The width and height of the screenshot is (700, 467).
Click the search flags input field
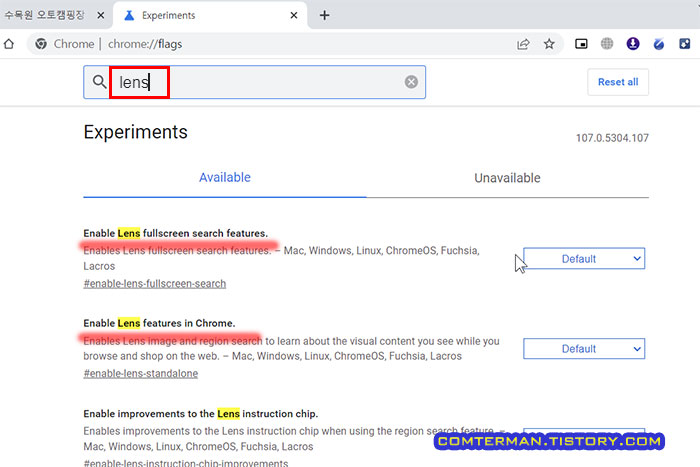click(254, 82)
